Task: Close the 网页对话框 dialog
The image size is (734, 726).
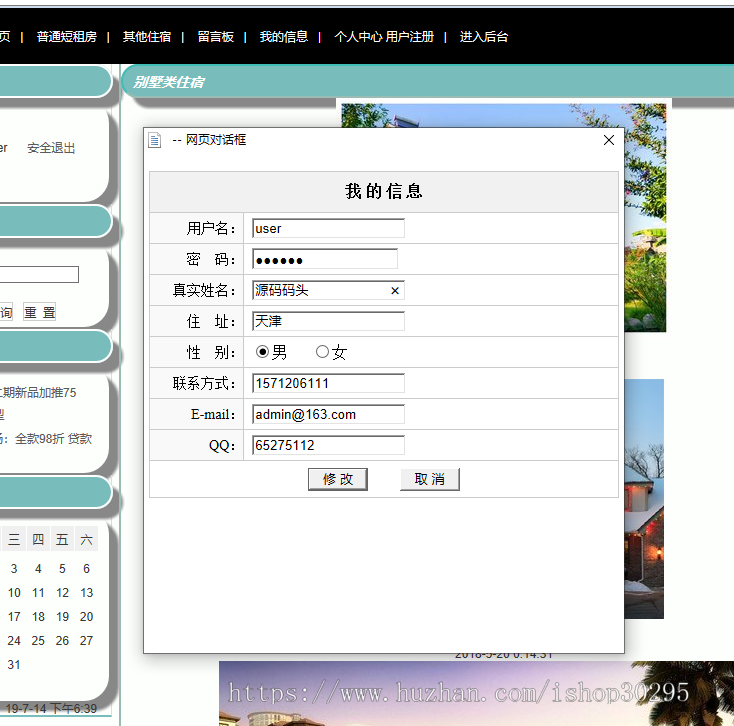Action: (609, 140)
